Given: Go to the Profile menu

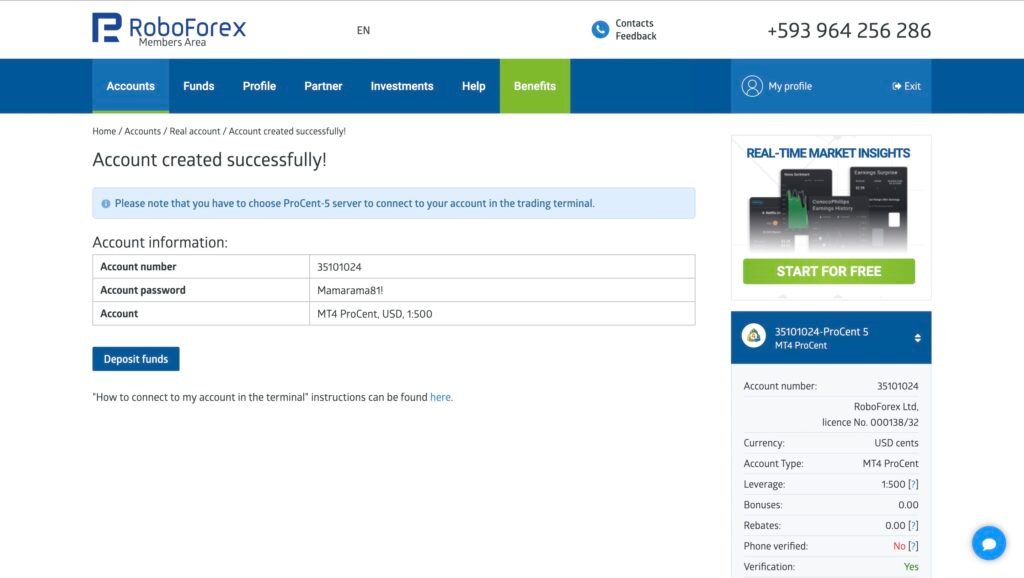Looking at the screenshot, I should 259,86.
